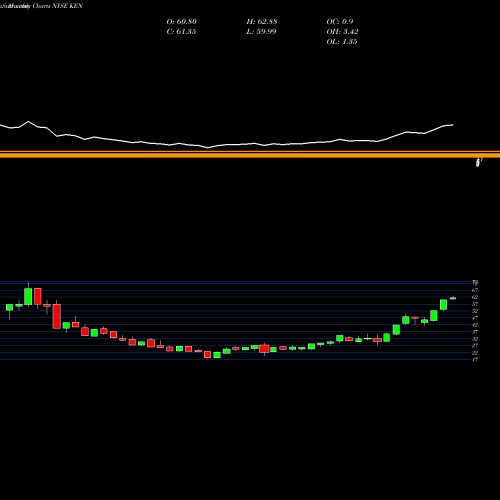Click the 22 price axis label
The width and height of the screenshot is (500, 500).
(475, 353)
